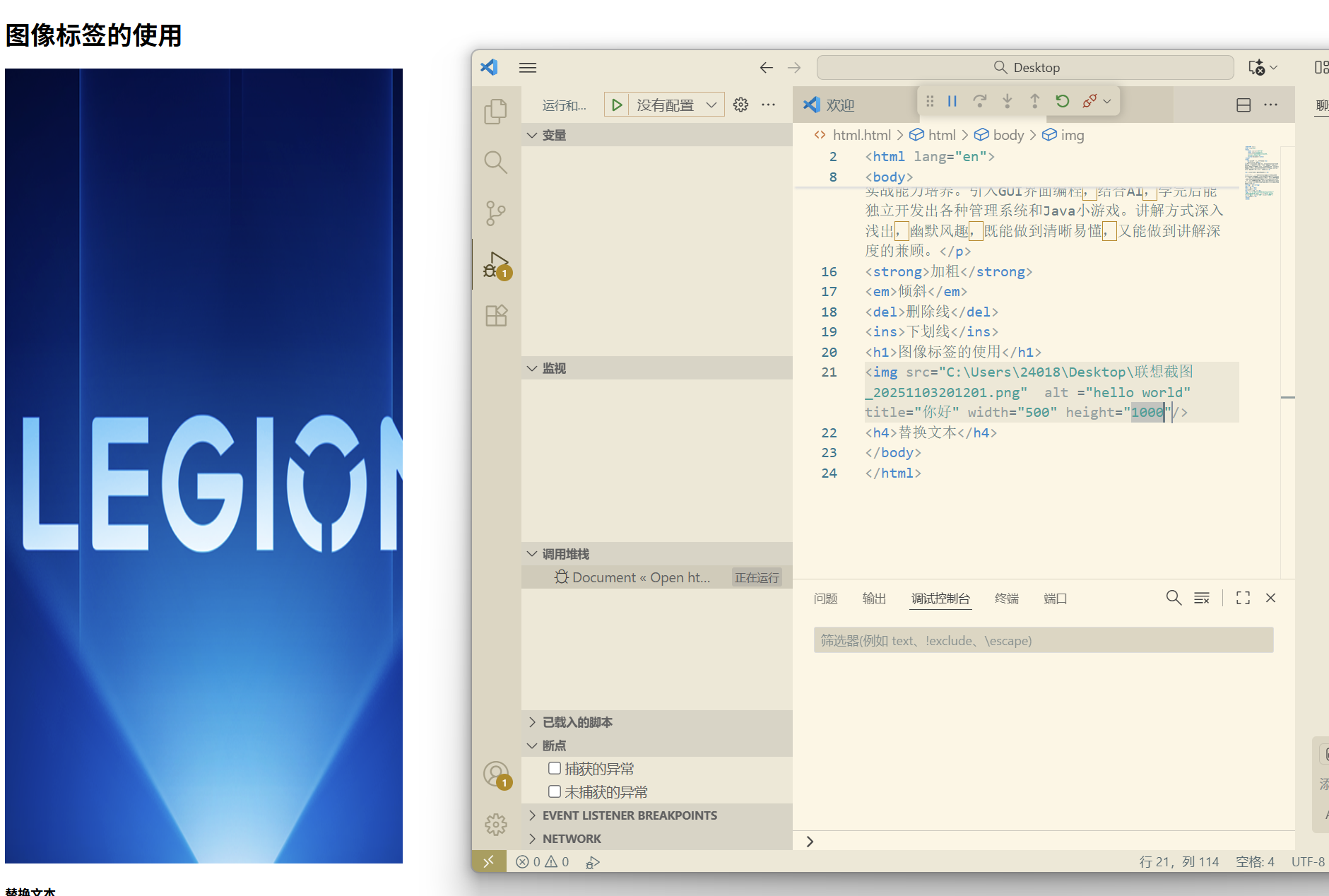Collapse the 变量 variables section
This screenshot has width=1329, height=896.
[657, 135]
